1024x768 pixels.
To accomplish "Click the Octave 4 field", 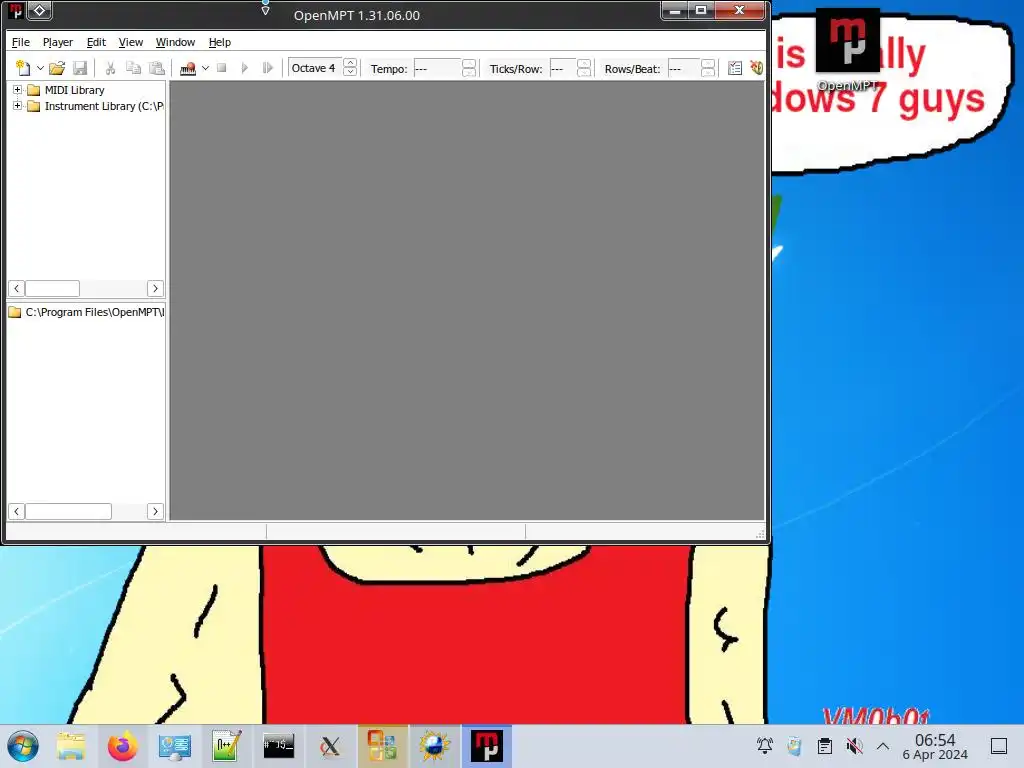I will [x=315, y=68].
